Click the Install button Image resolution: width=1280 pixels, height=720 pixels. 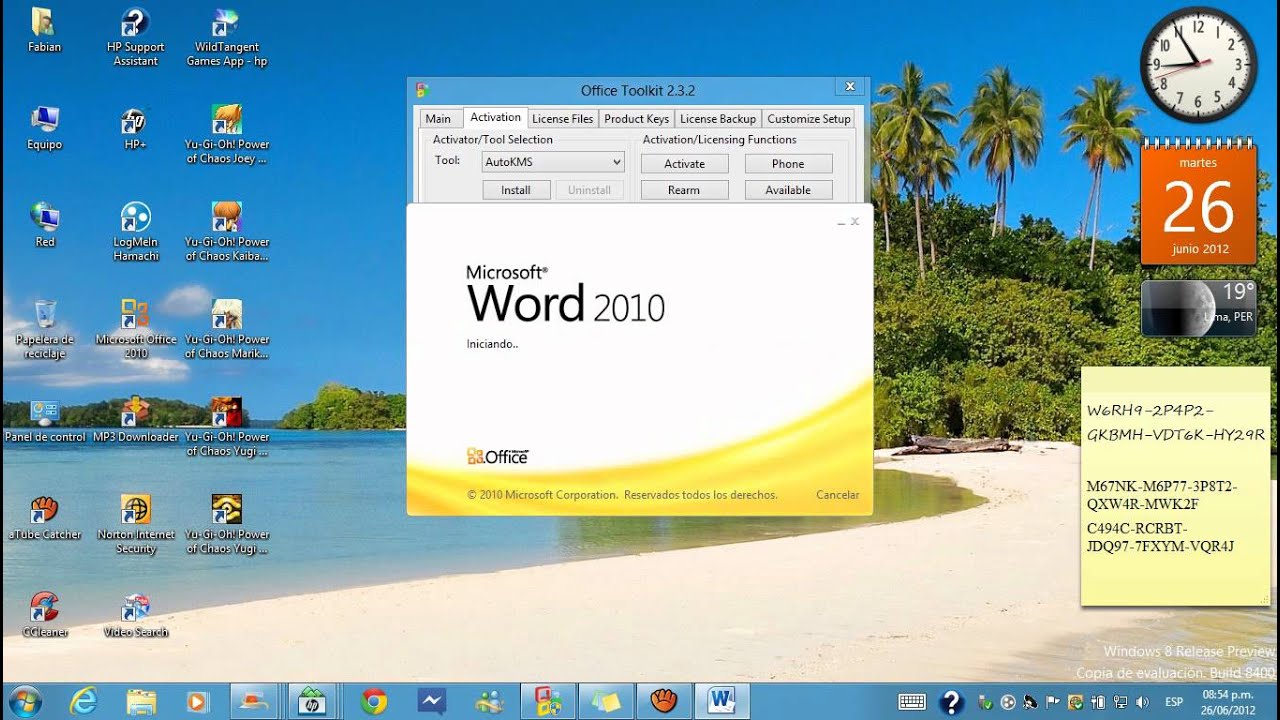[516, 190]
